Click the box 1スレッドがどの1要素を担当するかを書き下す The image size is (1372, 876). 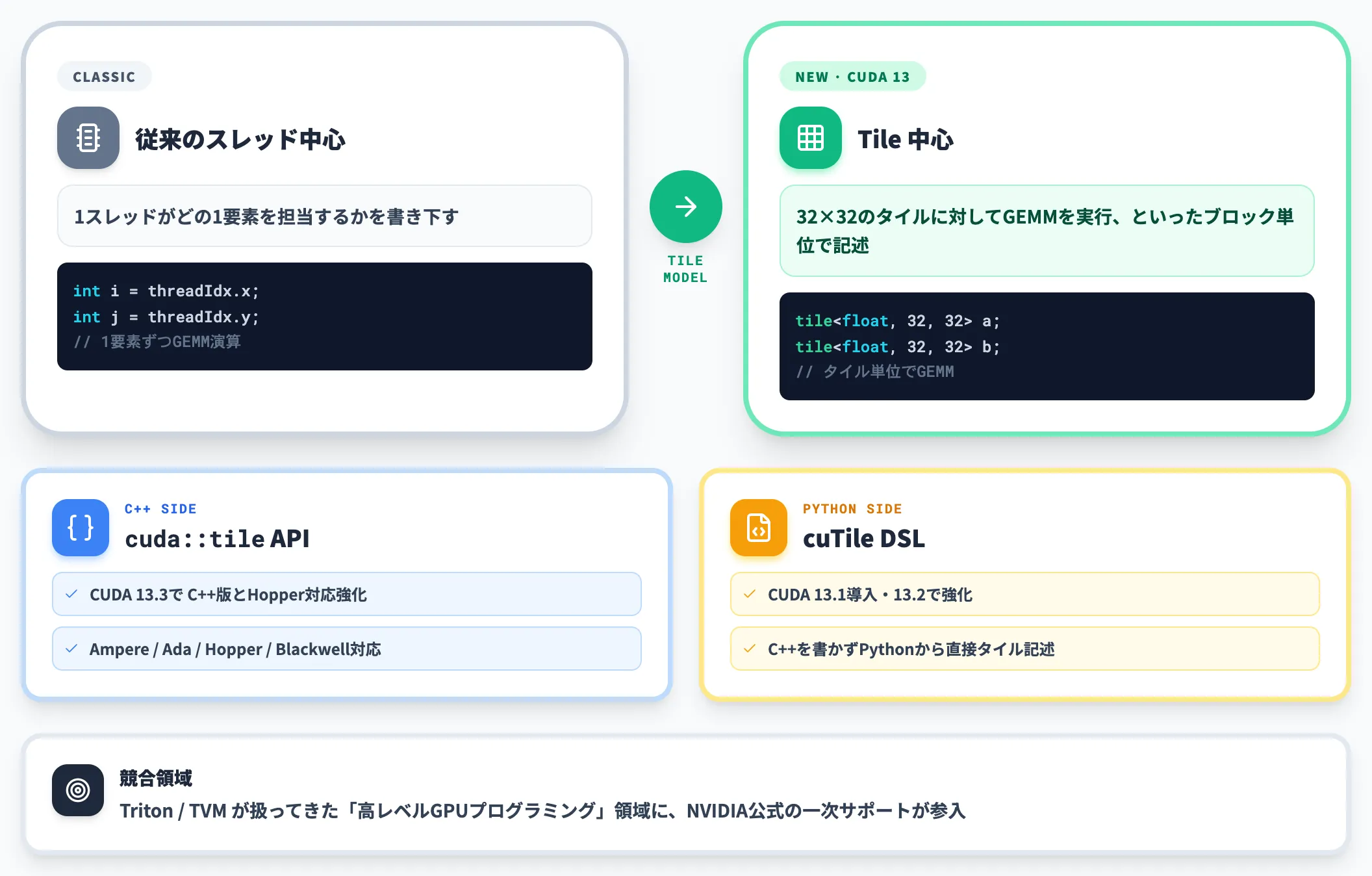coord(325,216)
